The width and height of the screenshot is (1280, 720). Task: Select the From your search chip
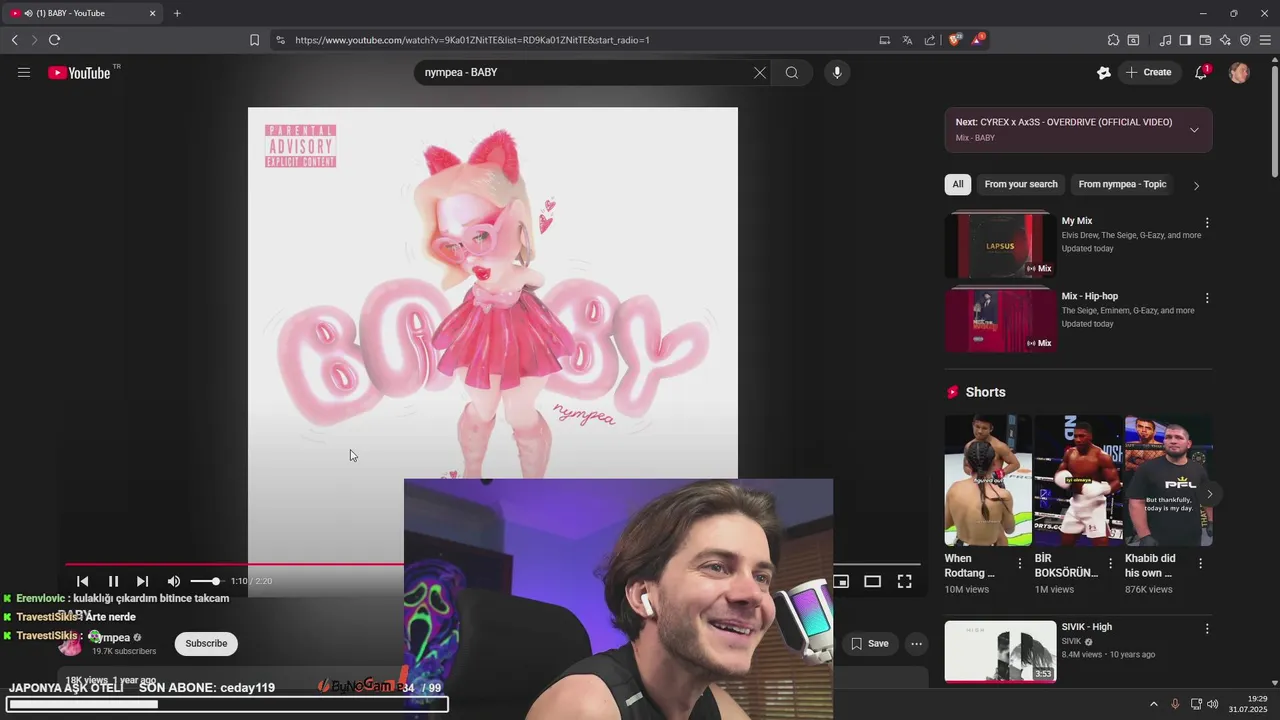tap(1021, 184)
